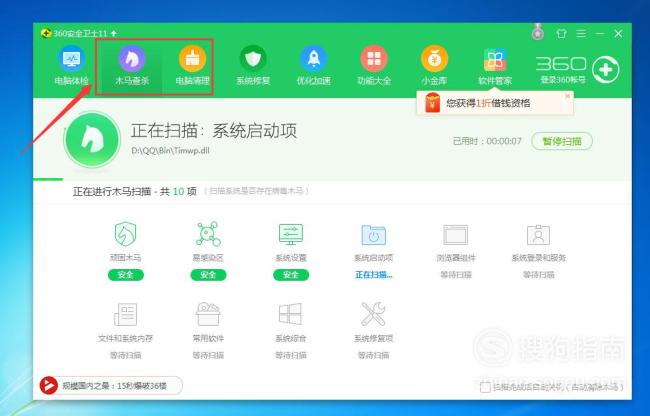This screenshot has width=650, height=416.
Task: Click the 正在扫描... status under 系统启动项
Action: 374,275
